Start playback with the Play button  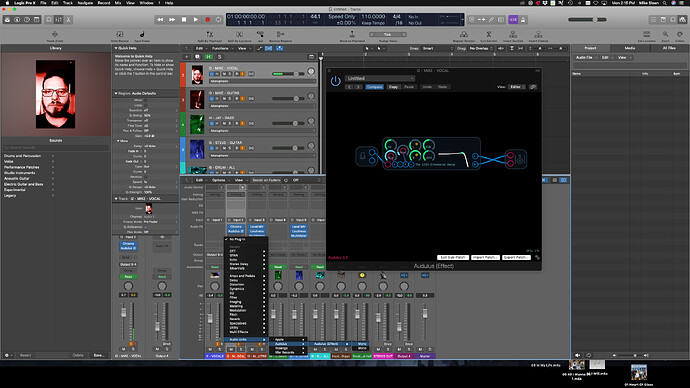(196, 19)
